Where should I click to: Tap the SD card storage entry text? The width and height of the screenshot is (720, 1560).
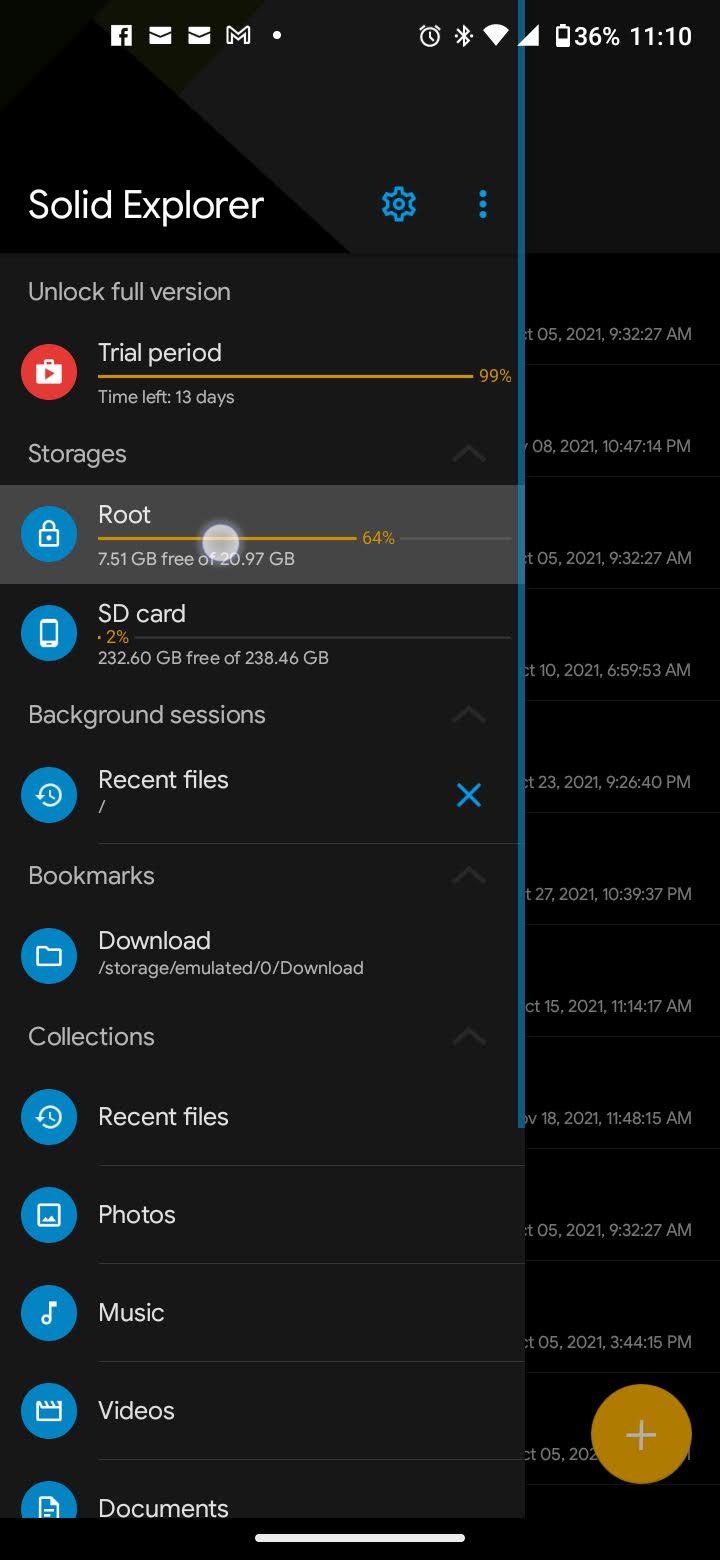tap(213, 634)
